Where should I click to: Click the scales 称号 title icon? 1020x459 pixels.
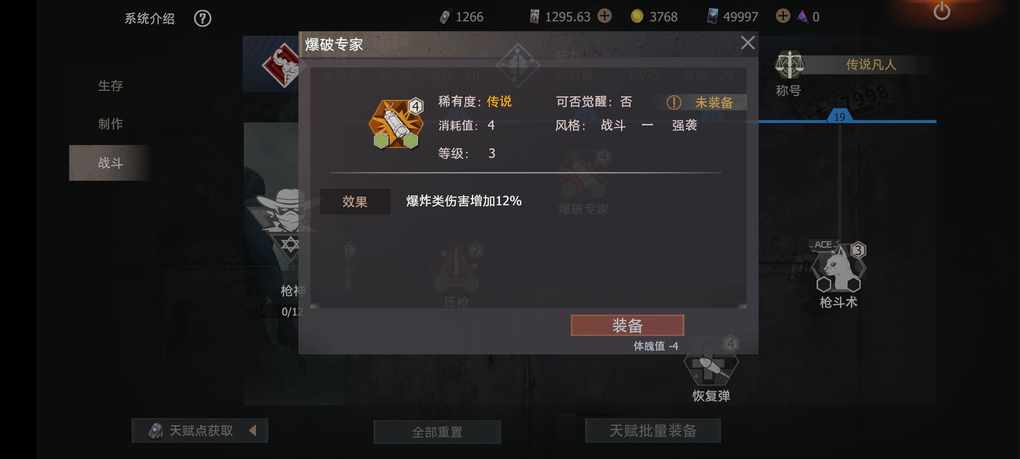(x=789, y=65)
